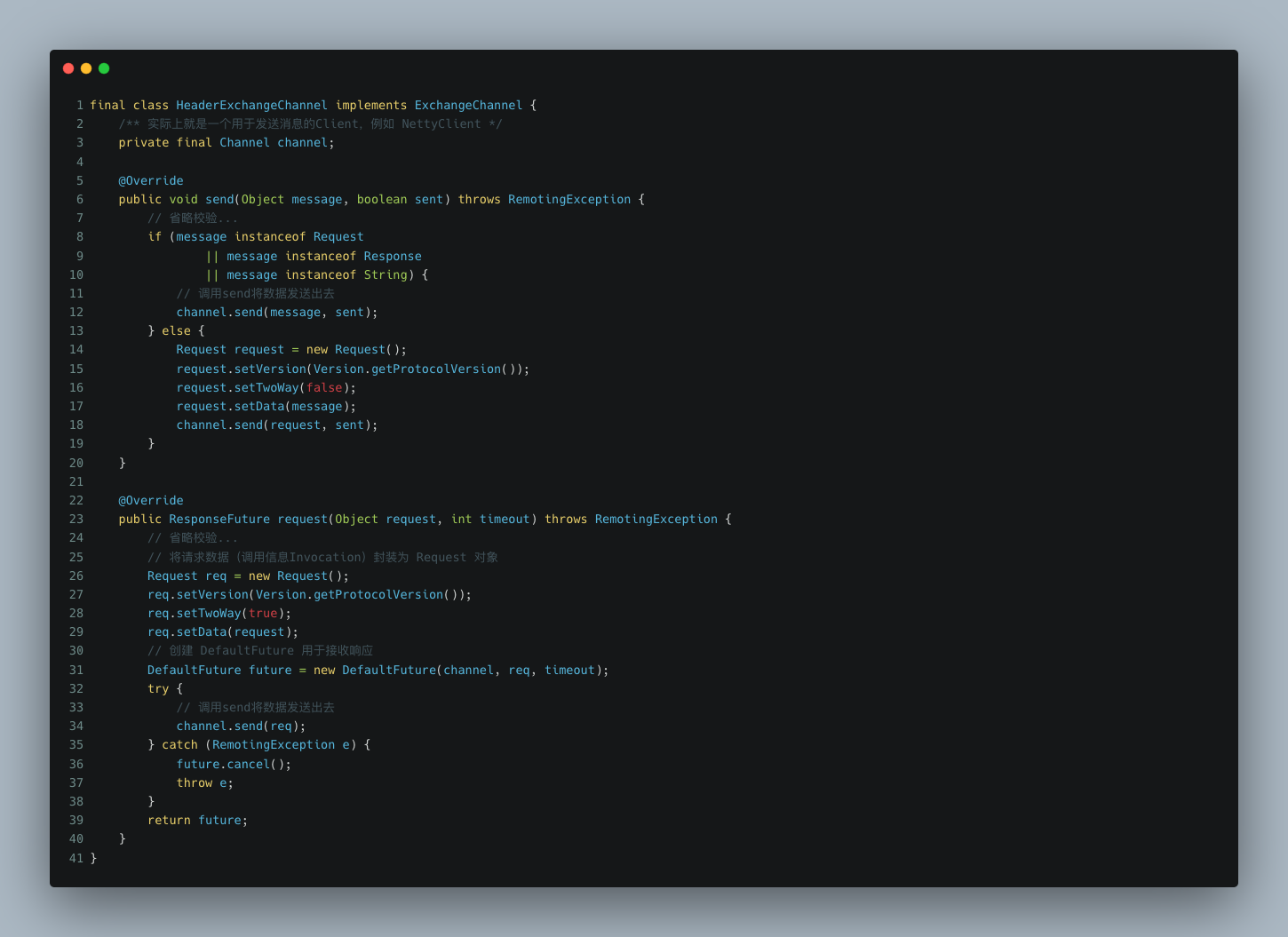
Task: Click the 'throw e;' statement
Action: tap(204, 782)
